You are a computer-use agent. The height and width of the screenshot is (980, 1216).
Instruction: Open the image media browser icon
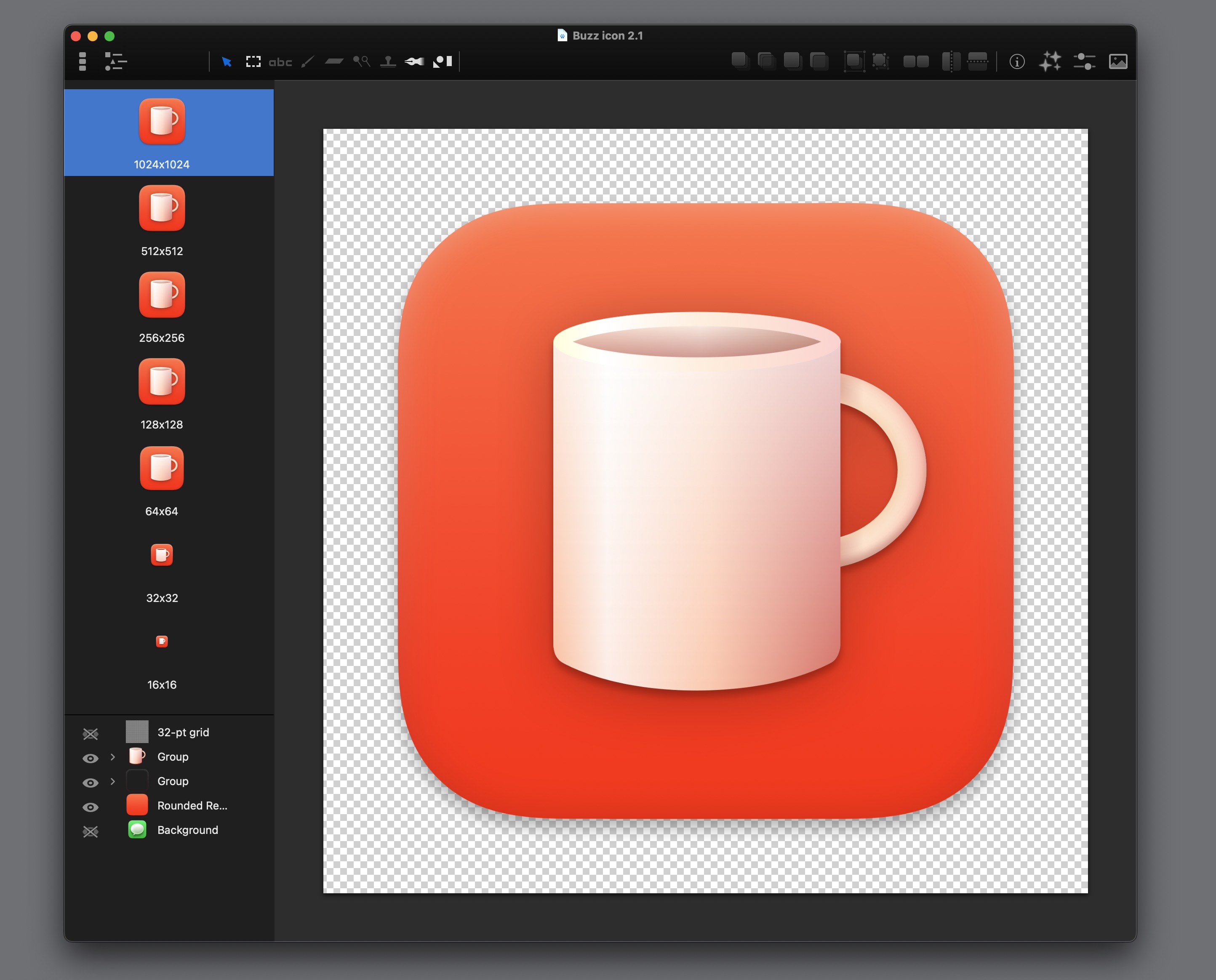point(1118,61)
